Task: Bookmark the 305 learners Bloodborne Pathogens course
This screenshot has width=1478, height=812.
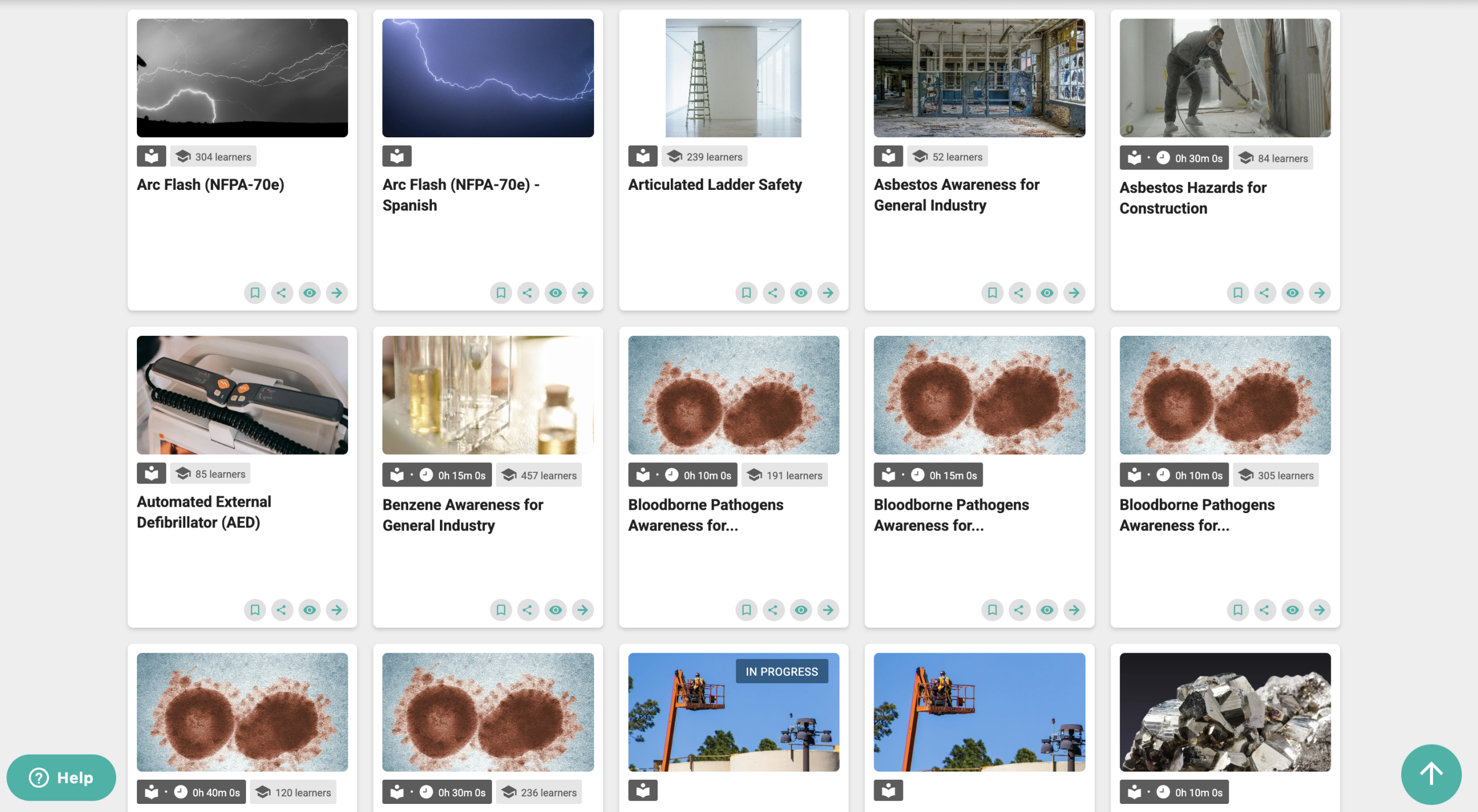Action: click(1238, 610)
